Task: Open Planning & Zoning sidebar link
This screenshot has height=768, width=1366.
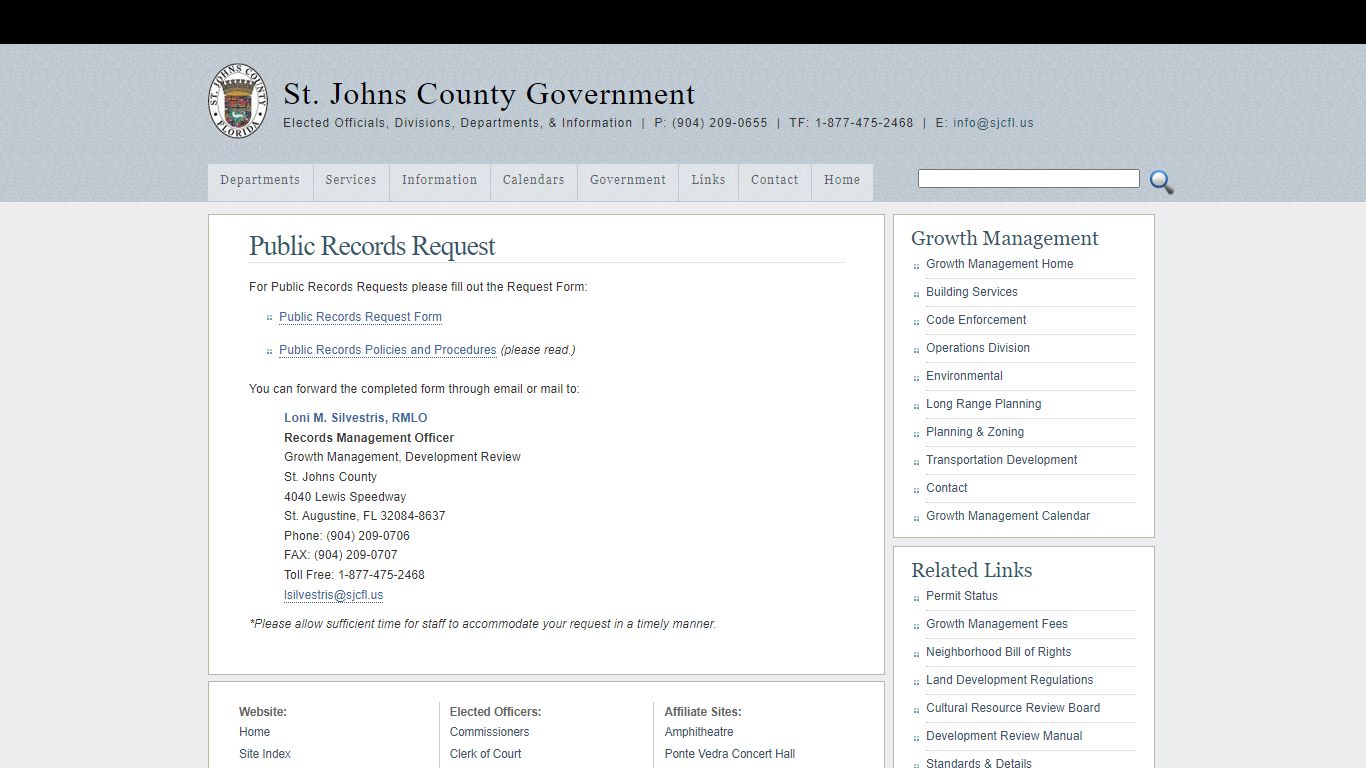Action: click(x=975, y=432)
